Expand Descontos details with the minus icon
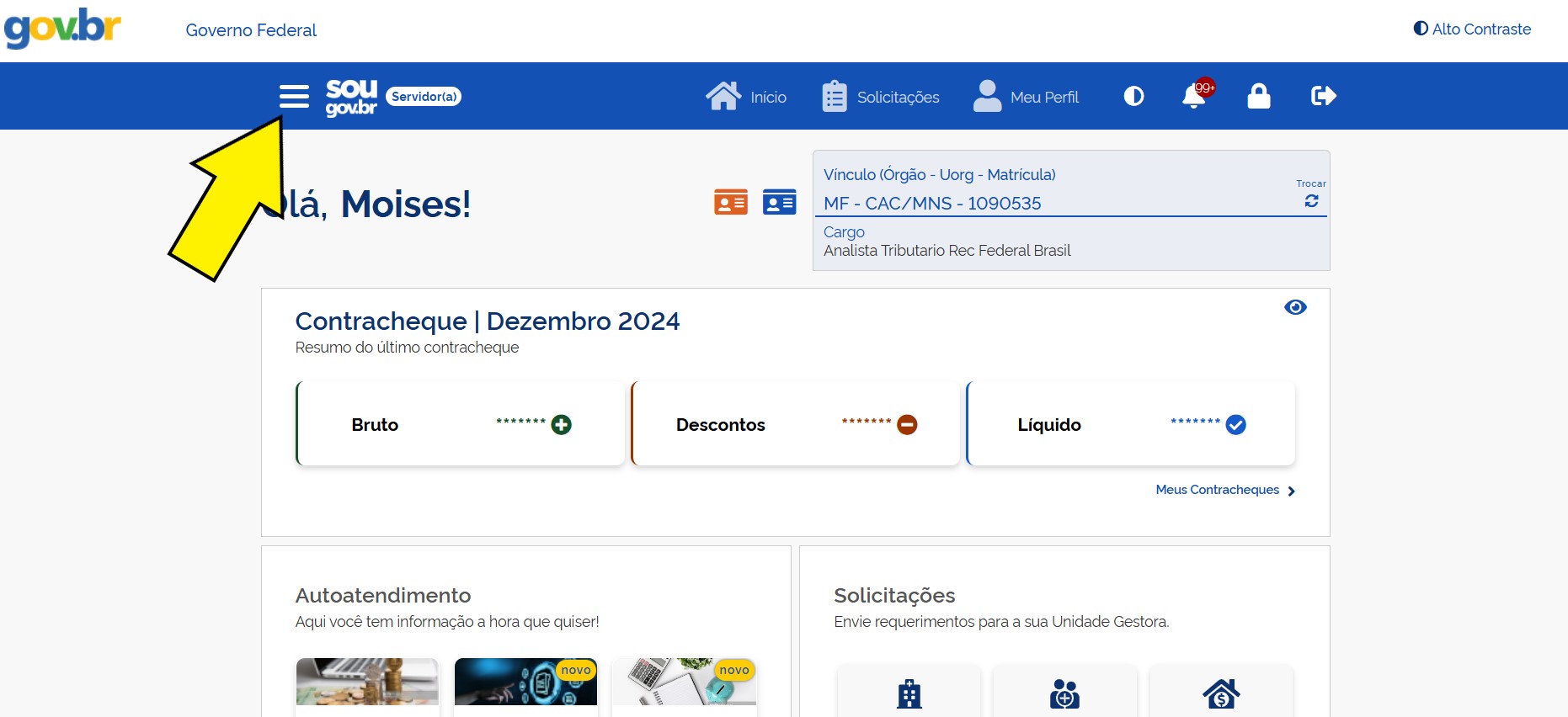Viewport: 1568px width, 717px height. click(x=907, y=425)
